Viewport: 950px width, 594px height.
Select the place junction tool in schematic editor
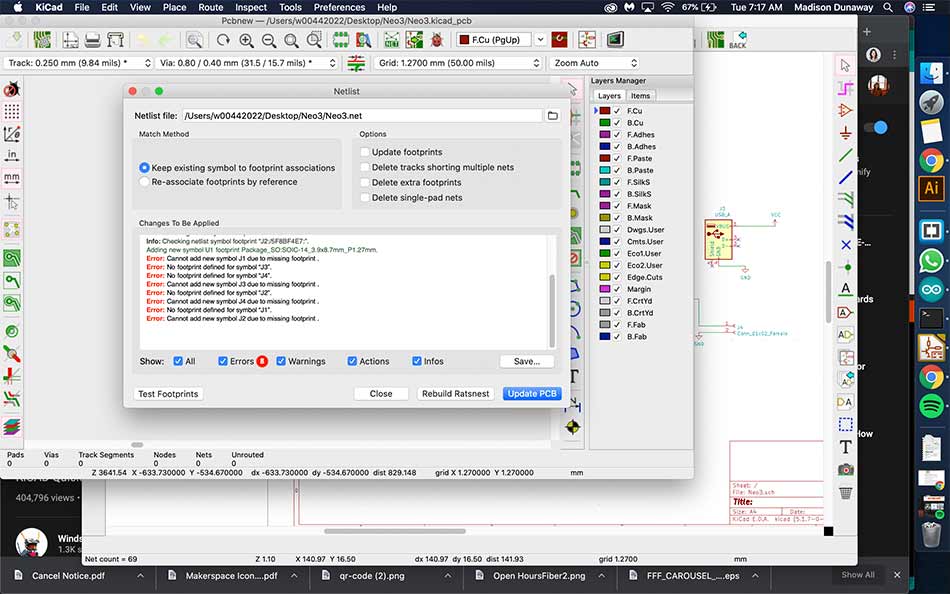click(846, 267)
